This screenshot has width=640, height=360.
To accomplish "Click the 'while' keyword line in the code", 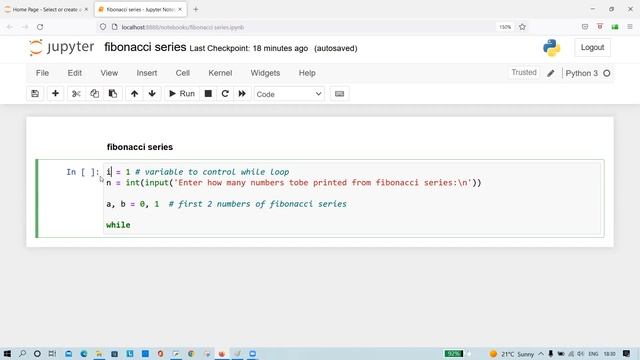I will click(118, 225).
